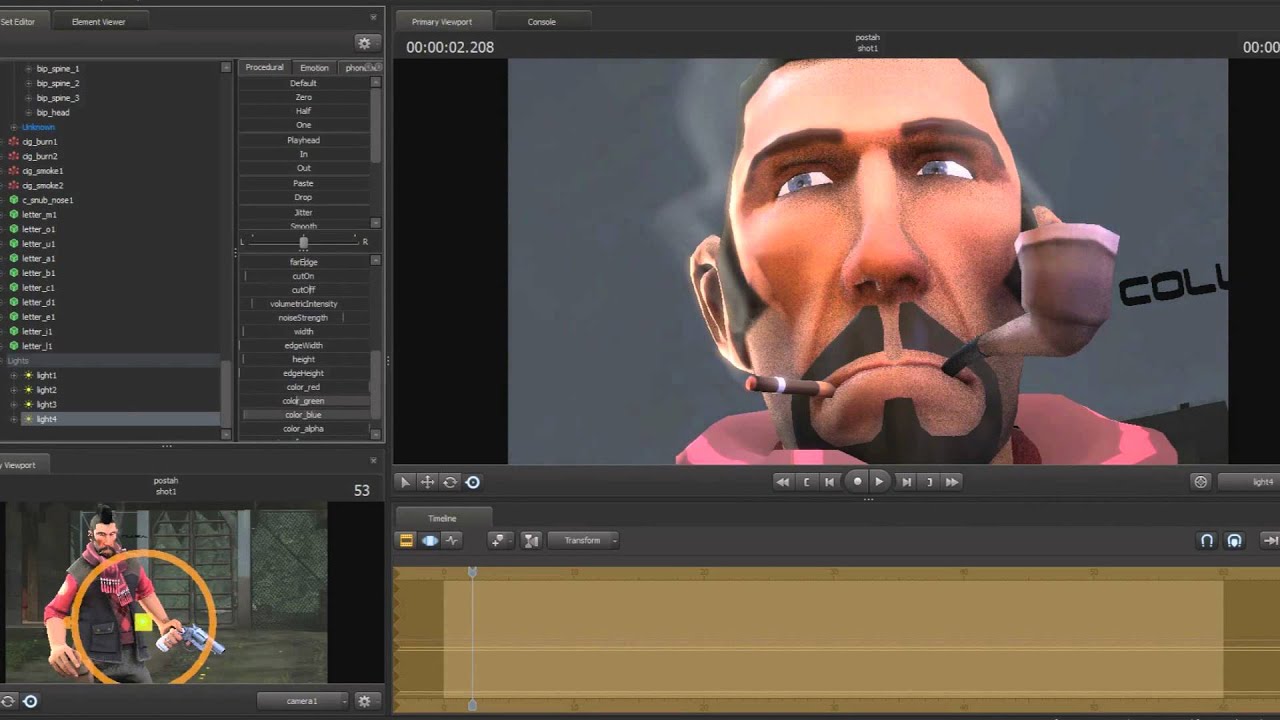Apply the Paste procedural preset

click(303, 183)
